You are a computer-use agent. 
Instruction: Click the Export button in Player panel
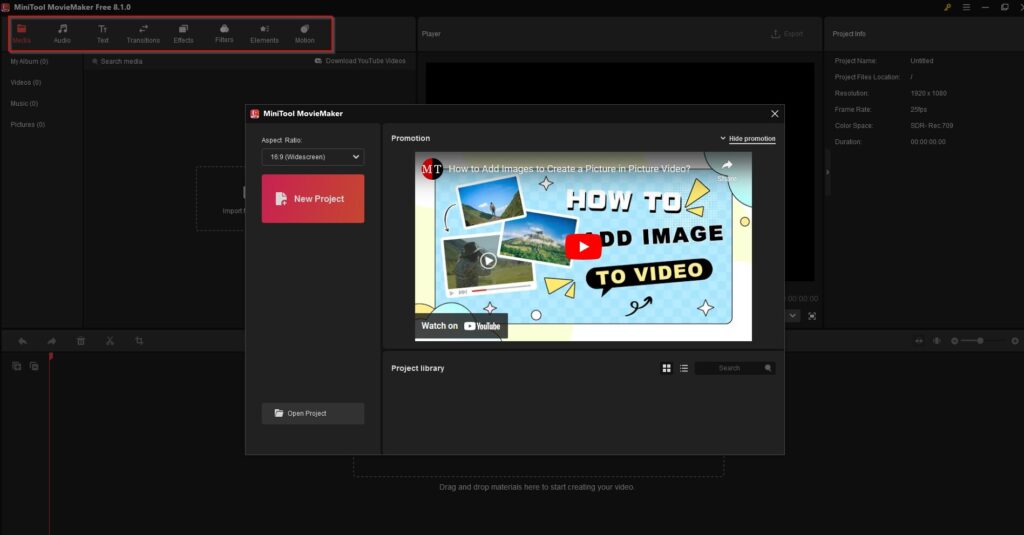[x=787, y=33]
